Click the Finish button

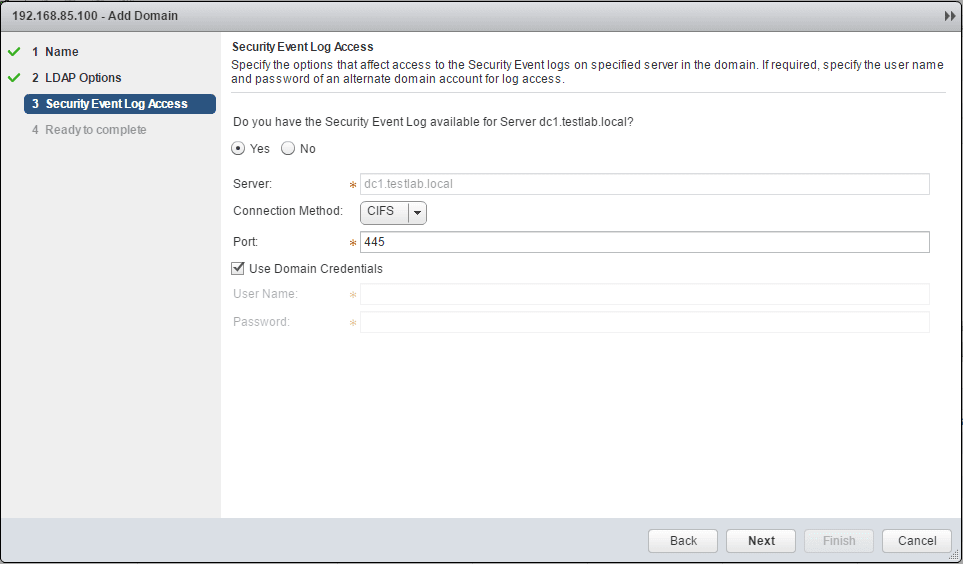[x=839, y=541]
